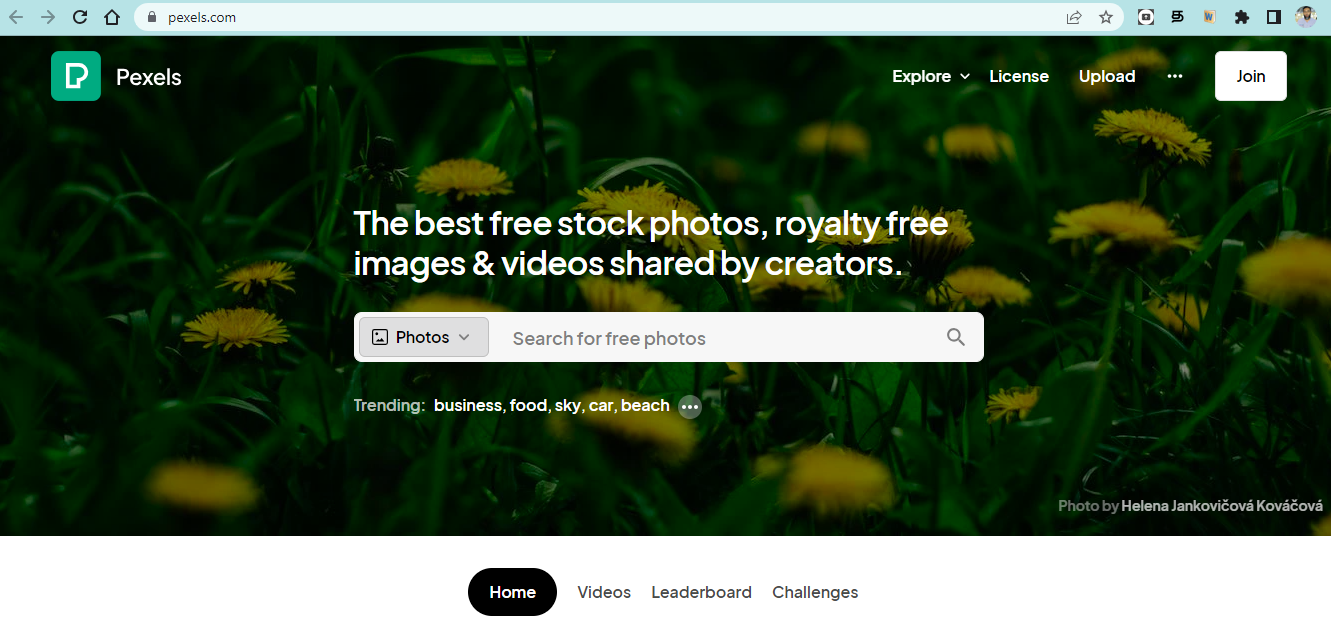
Task: Click the green Pexels logo icon
Action: [x=76, y=76]
